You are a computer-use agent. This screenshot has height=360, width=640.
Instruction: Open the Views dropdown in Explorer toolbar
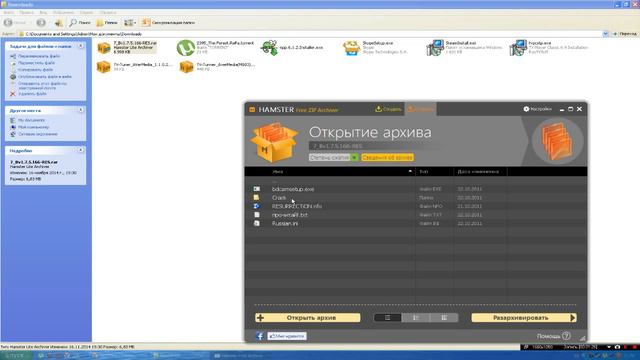(130, 23)
